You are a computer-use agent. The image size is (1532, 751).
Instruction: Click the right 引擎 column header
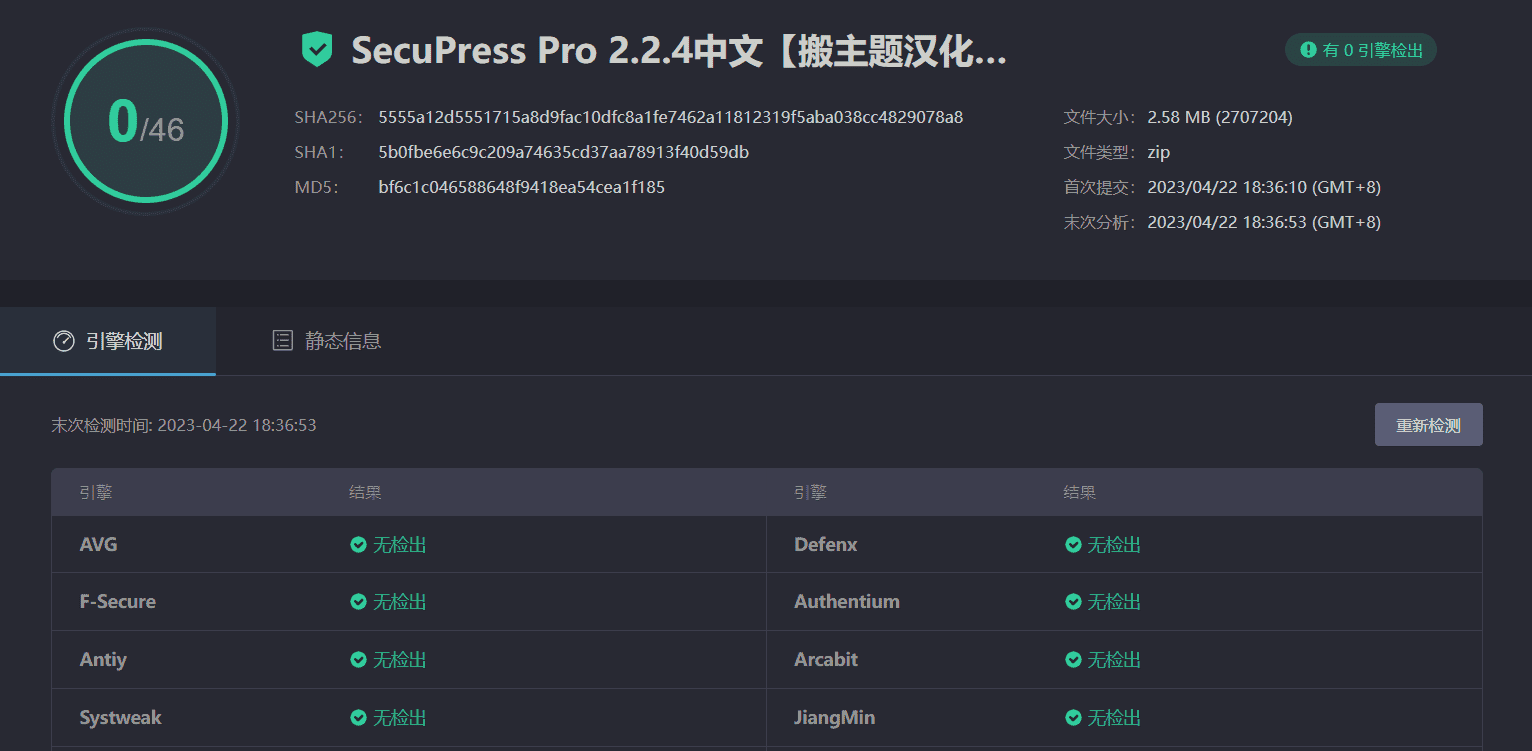(x=811, y=493)
